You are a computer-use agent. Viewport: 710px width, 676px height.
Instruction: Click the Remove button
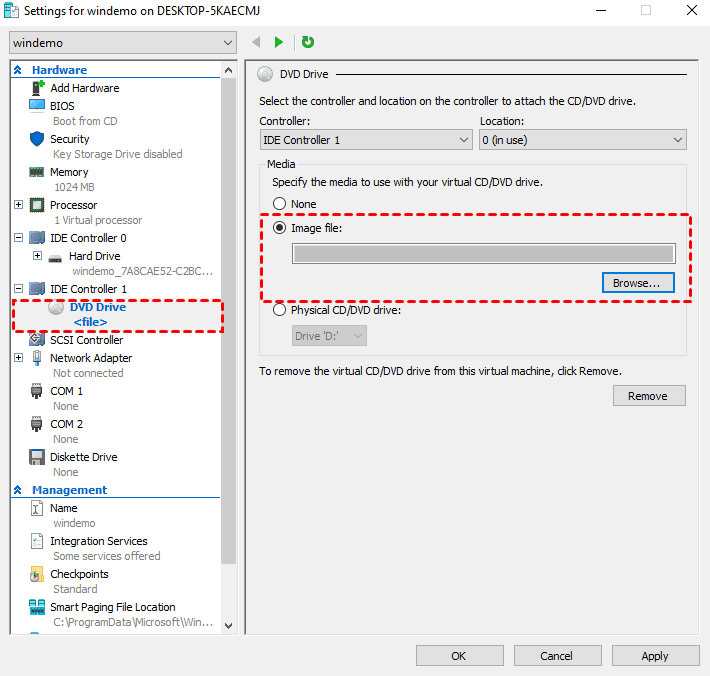click(649, 396)
